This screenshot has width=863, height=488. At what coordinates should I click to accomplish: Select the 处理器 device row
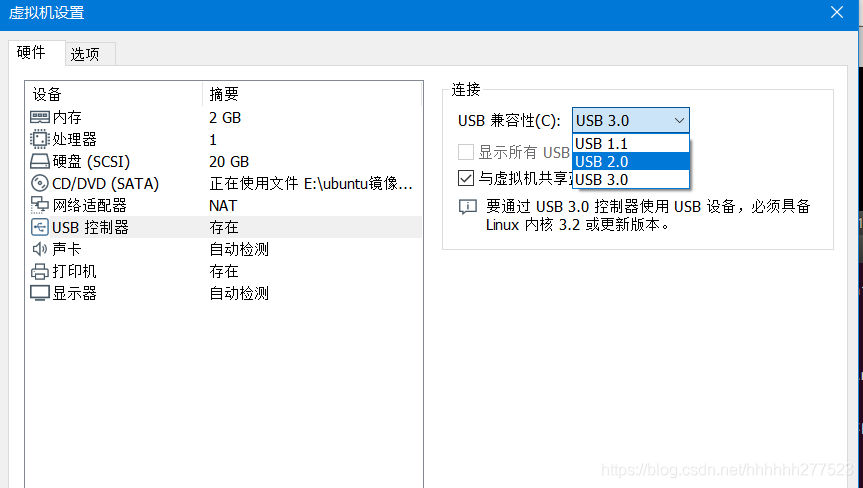click(224, 139)
